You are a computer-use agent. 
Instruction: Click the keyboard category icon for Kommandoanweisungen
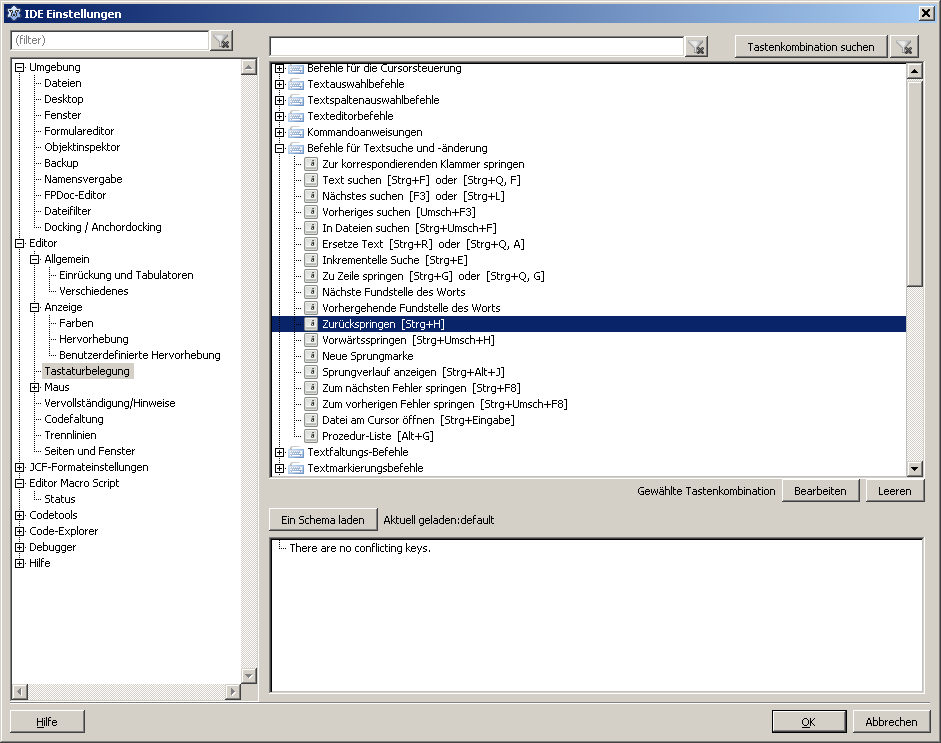296,132
